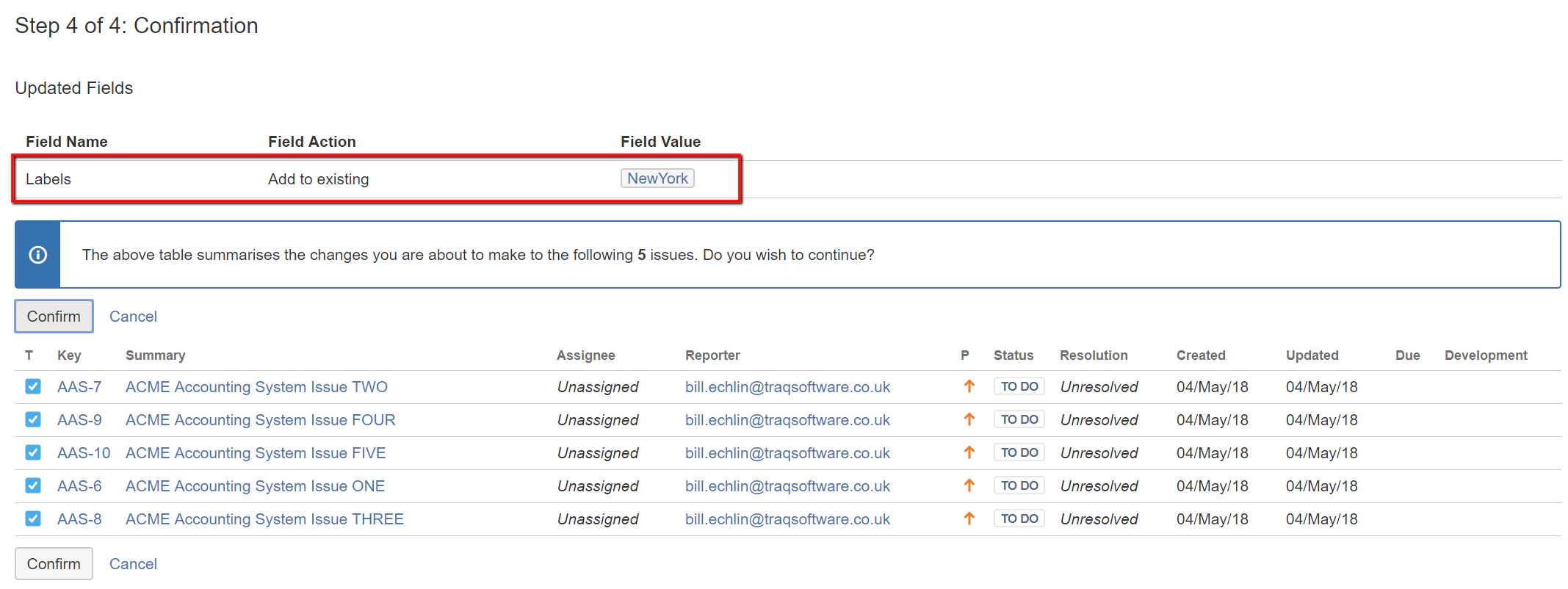Click the priority arrow icon for AAS-10
This screenshot has height=589, width=1568.
(x=969, y=452)
